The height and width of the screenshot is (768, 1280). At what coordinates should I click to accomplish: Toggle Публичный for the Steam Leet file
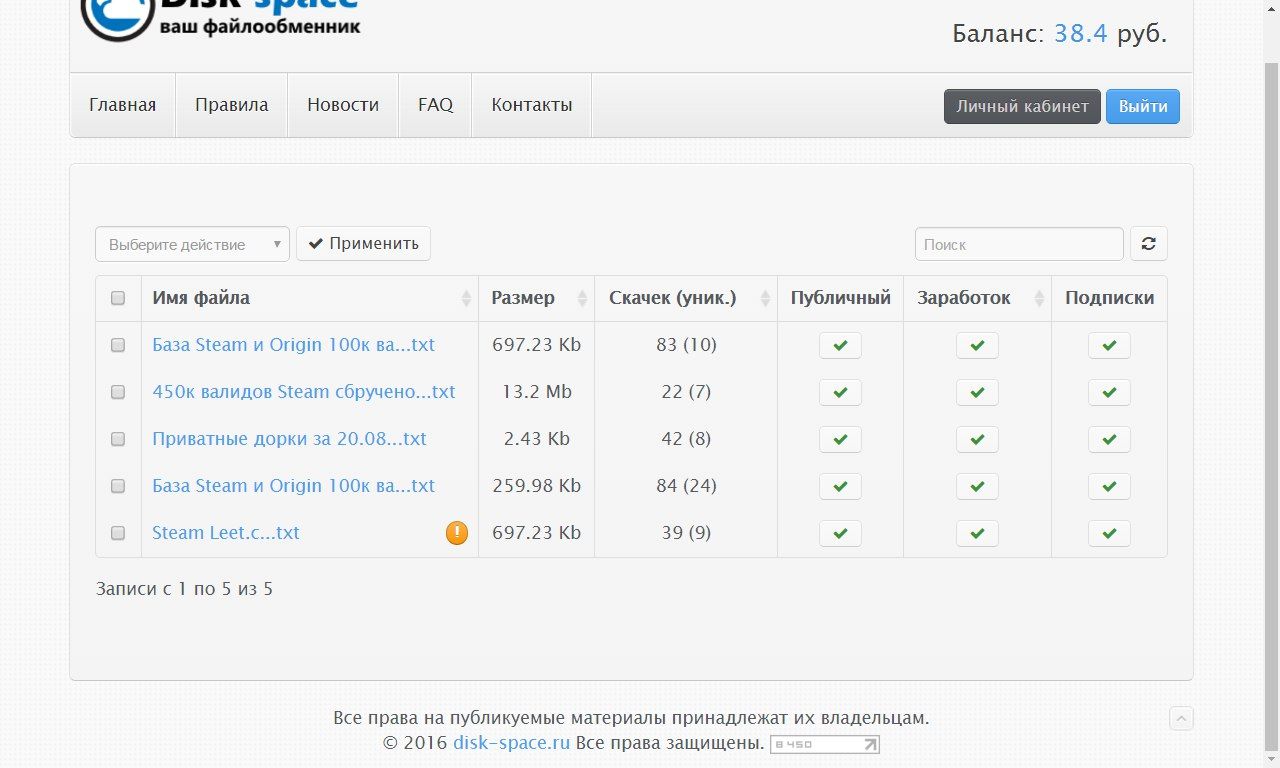click(x=840, y=533)
